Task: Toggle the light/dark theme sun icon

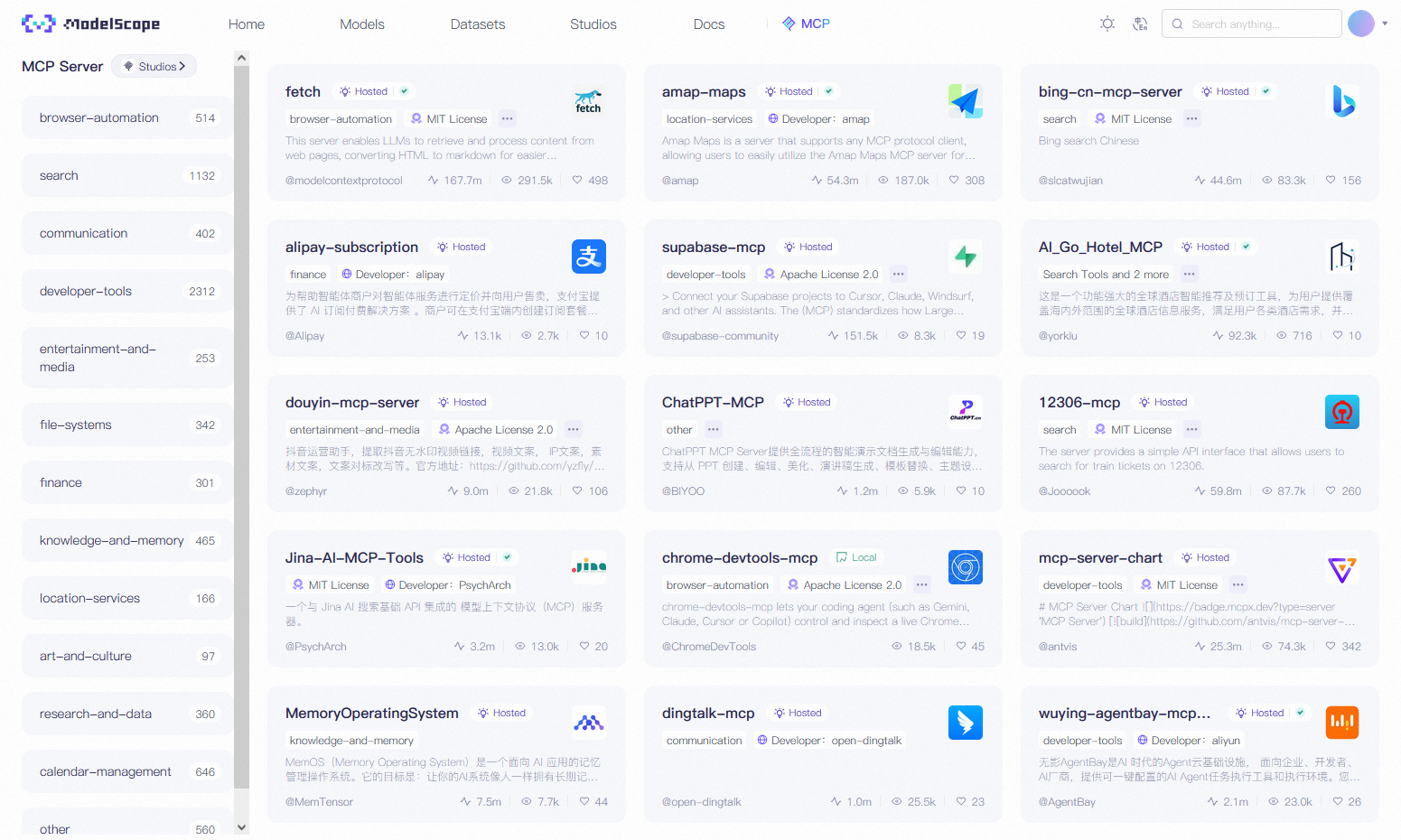Action: tap(1107, 24)
